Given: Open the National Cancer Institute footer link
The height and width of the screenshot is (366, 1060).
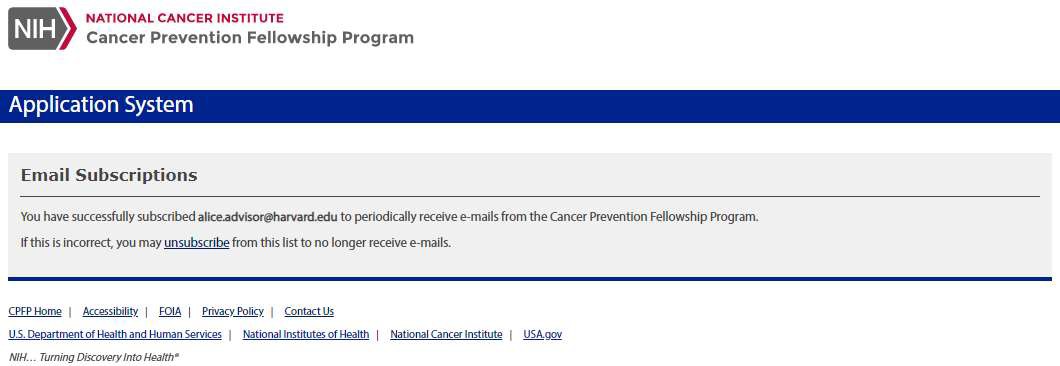Looking at the screenshot, I should point(446,334).
